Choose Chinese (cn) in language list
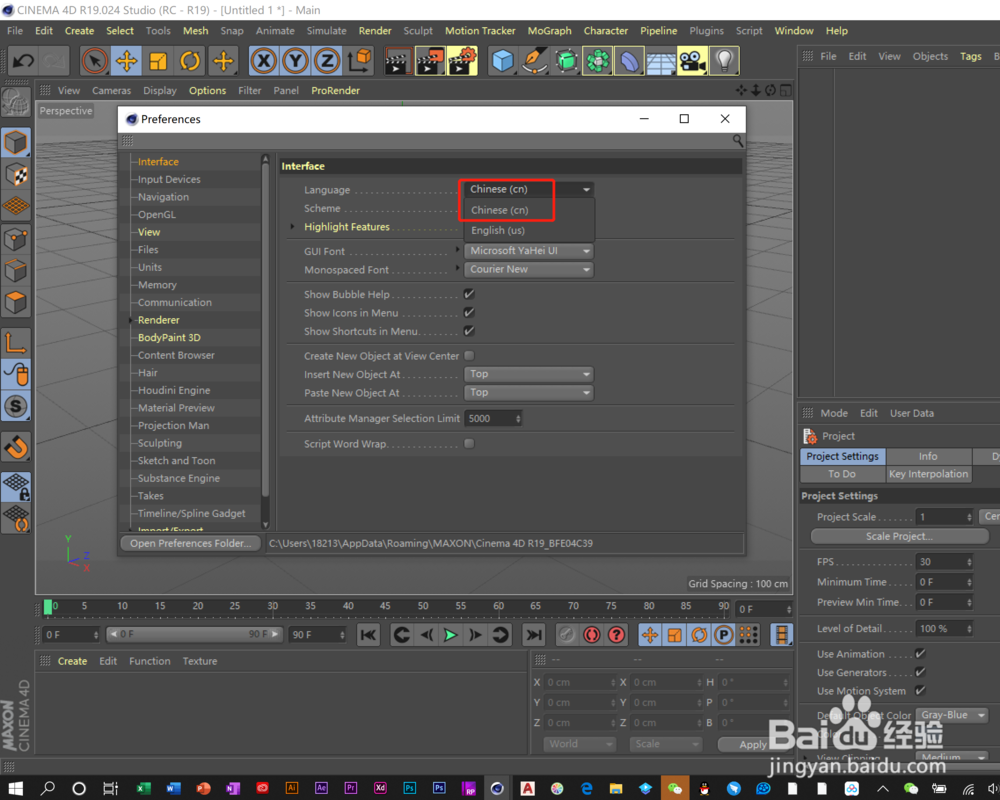The height and width of the screenshot is (800, 1000). coord(499,210)
